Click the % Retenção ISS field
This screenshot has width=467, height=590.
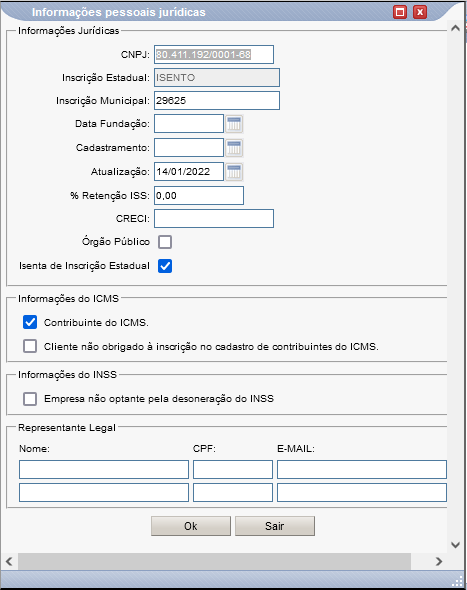pyautogui.click(x=199, y=196)
